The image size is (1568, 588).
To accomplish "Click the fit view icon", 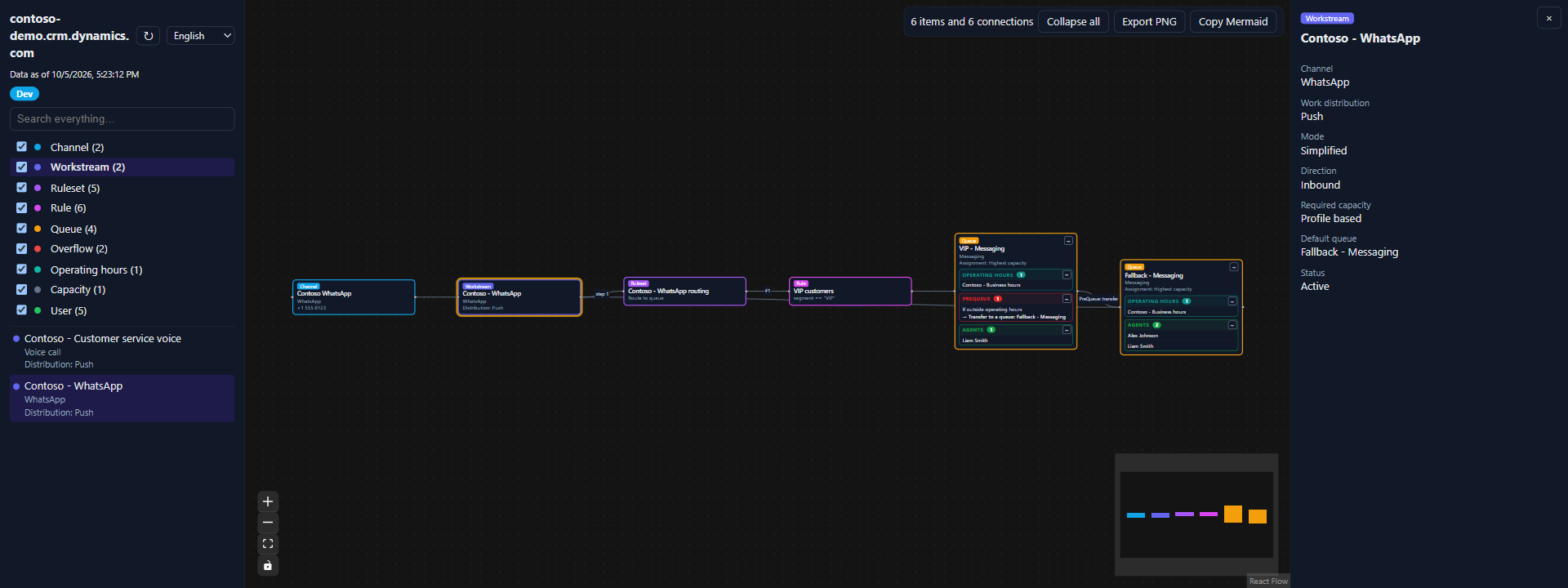I will 268,544.
